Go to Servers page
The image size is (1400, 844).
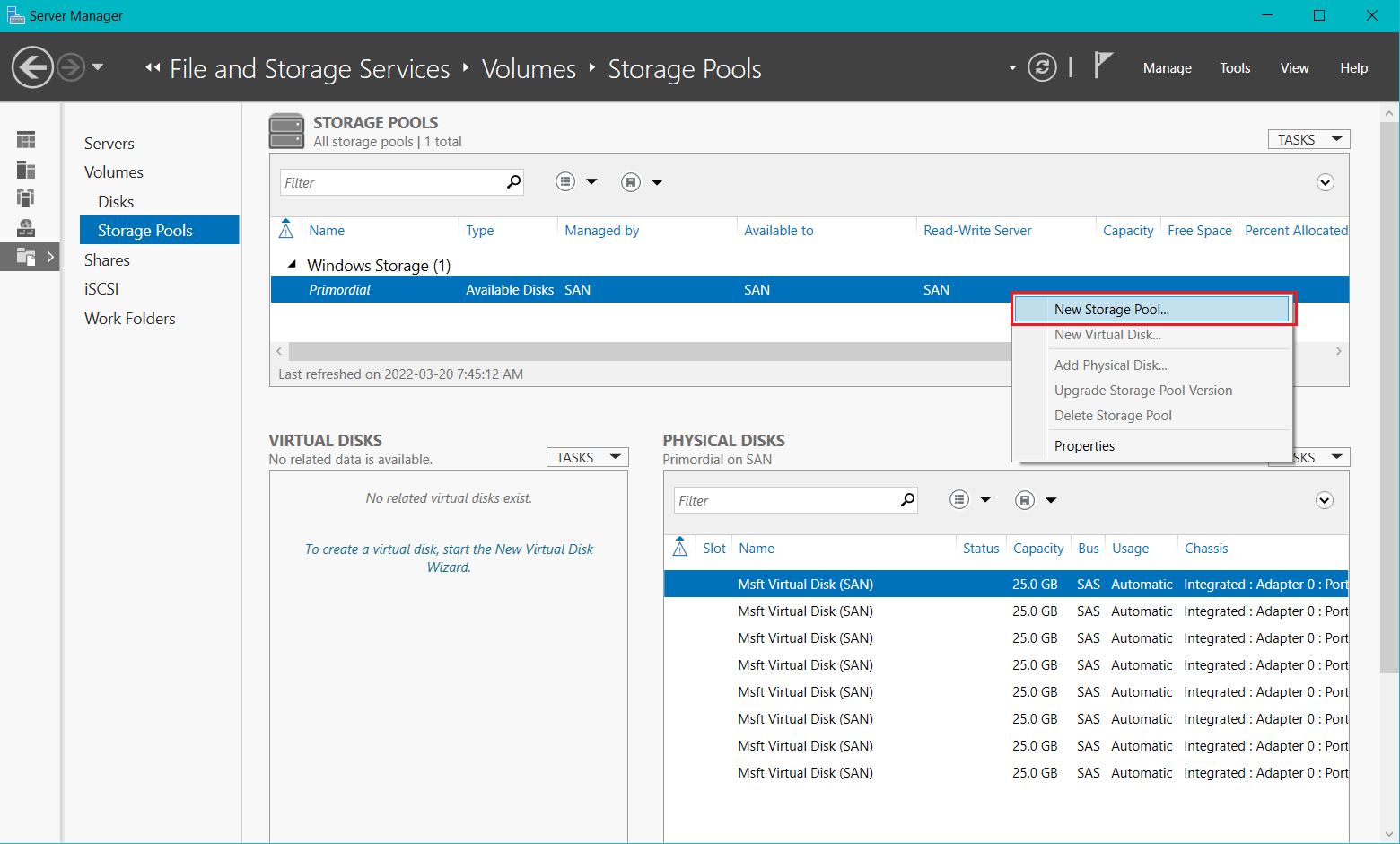click(109, 144)
